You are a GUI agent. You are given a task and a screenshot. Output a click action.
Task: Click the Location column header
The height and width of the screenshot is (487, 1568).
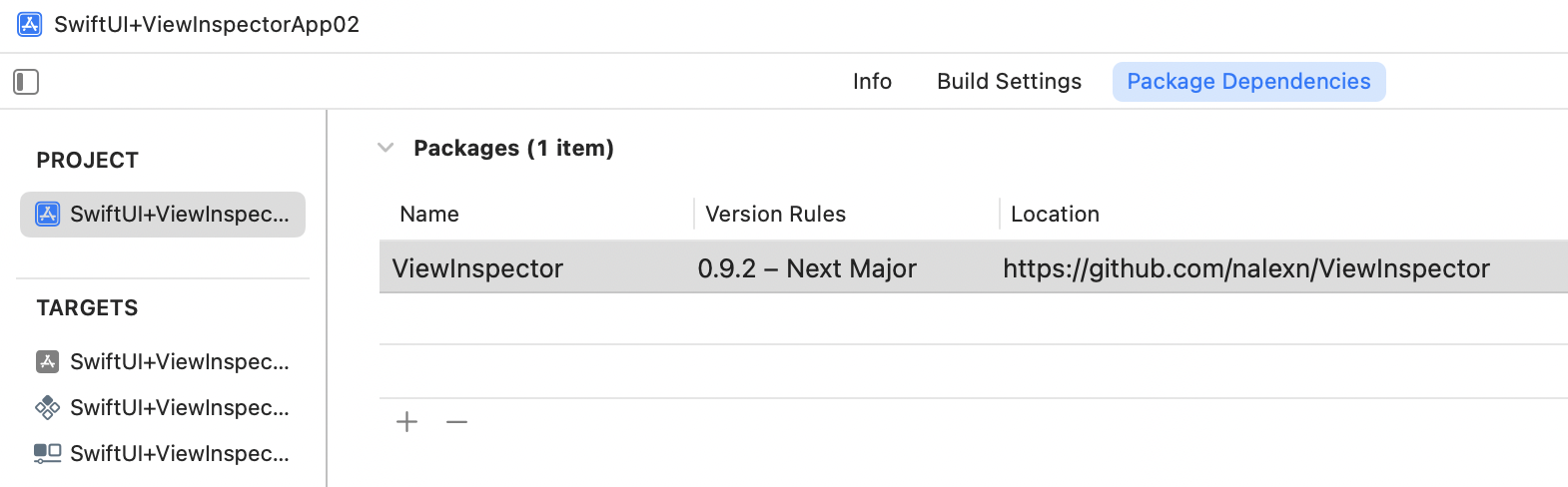coord(1055,215)
